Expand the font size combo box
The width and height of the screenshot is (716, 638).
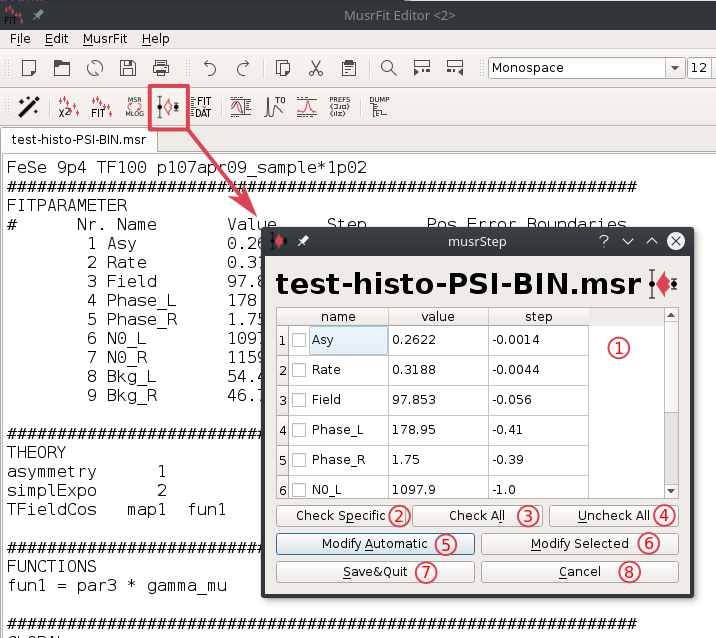[x=700, y=68]
